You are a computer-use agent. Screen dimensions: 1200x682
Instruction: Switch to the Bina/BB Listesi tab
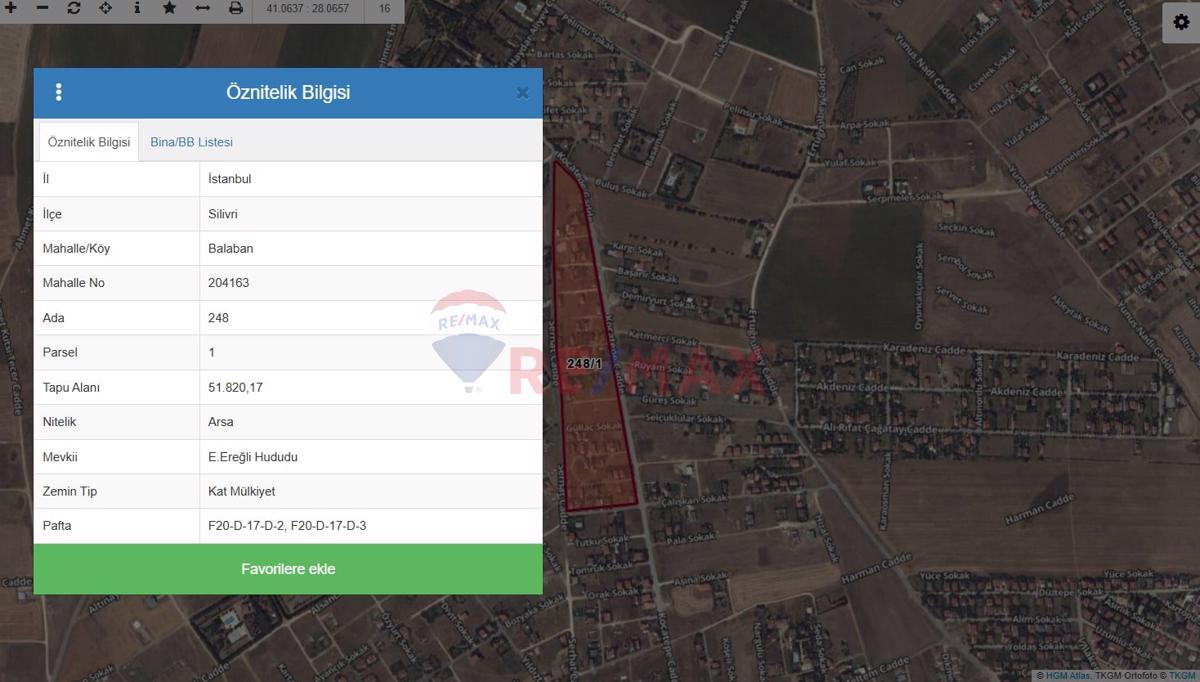click(x=190, y=142)
